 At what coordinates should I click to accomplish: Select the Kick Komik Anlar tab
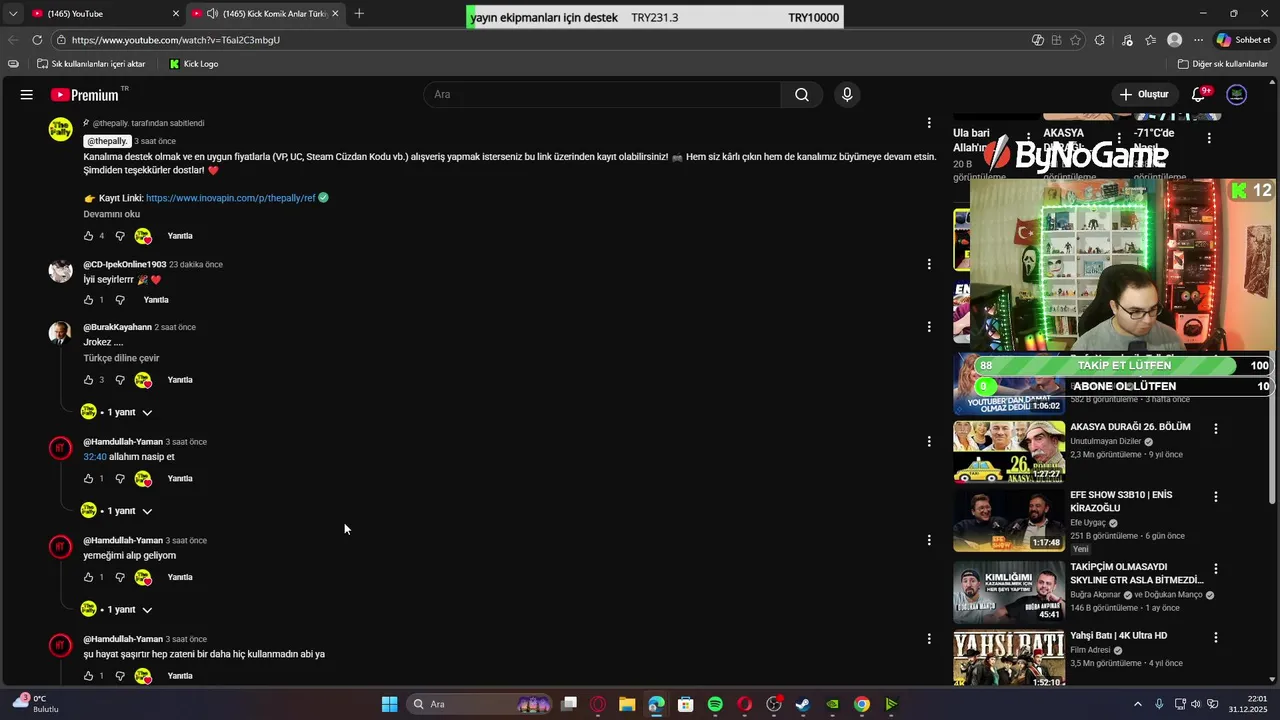pos(266,13)
